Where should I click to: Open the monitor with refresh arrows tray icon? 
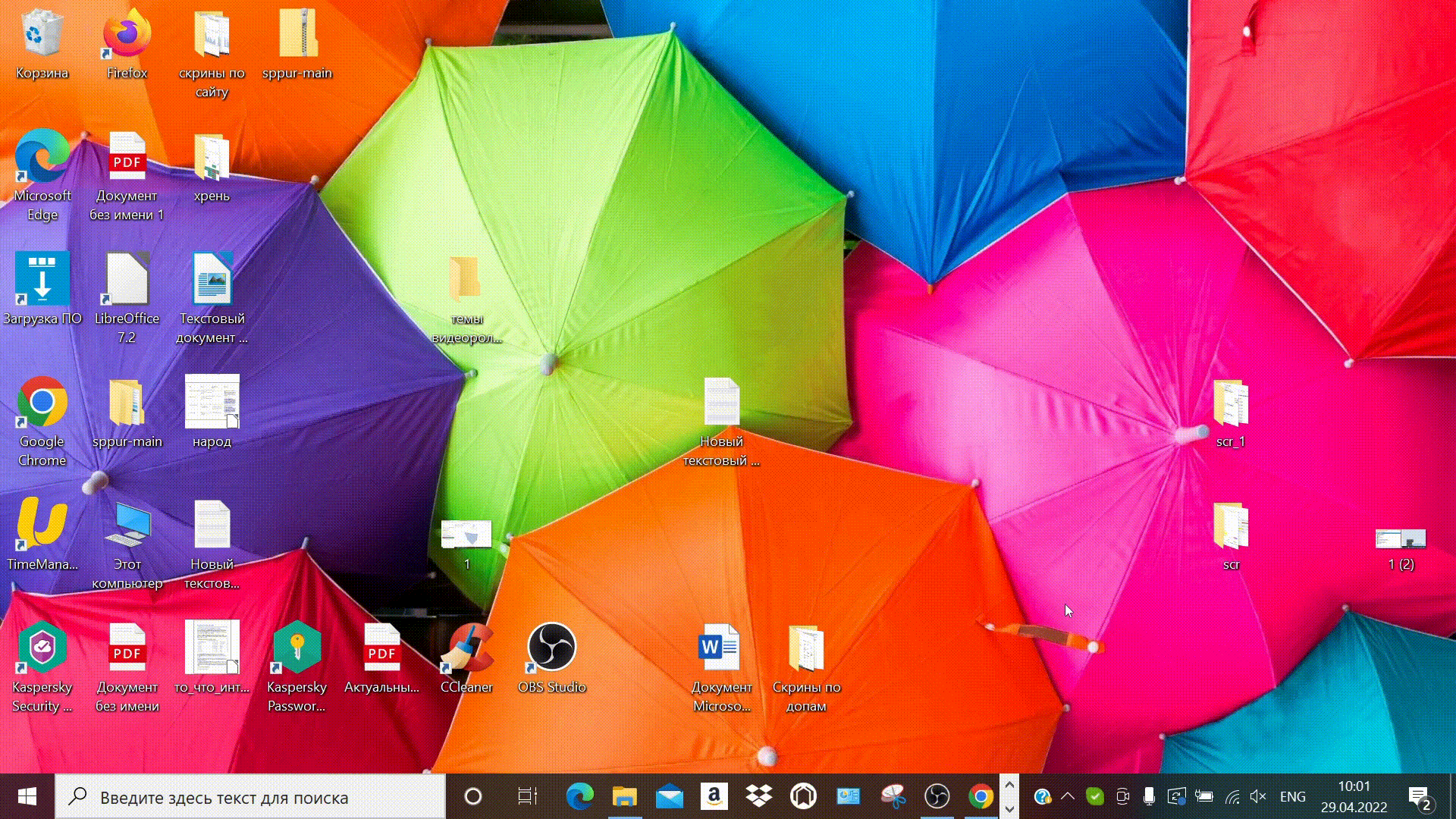pyautogui.click(x=1177, y=796)
